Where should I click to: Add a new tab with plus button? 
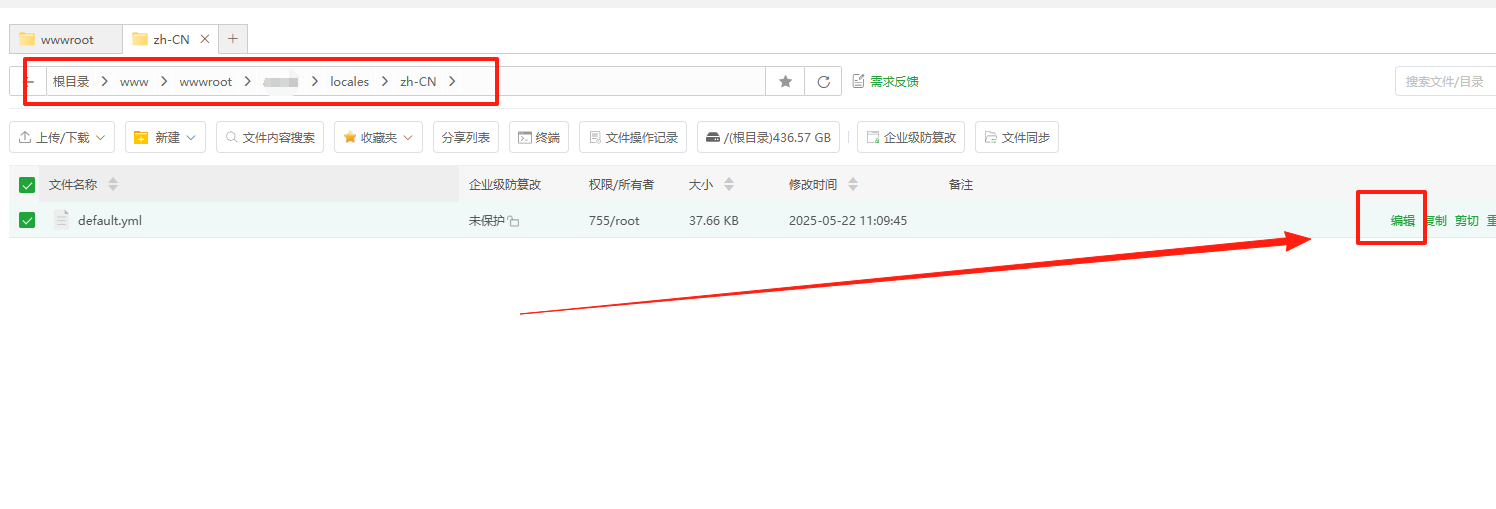[x=233, y=39]
